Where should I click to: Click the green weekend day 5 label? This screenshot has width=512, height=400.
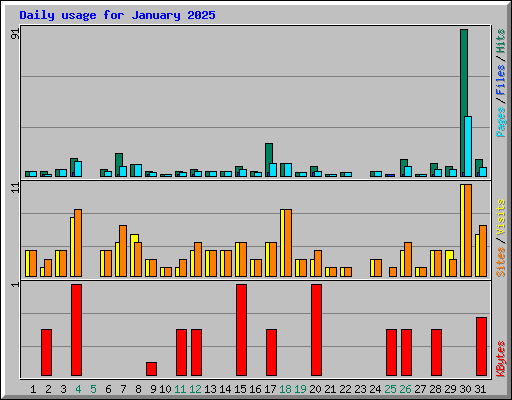(x=93, y=389)
